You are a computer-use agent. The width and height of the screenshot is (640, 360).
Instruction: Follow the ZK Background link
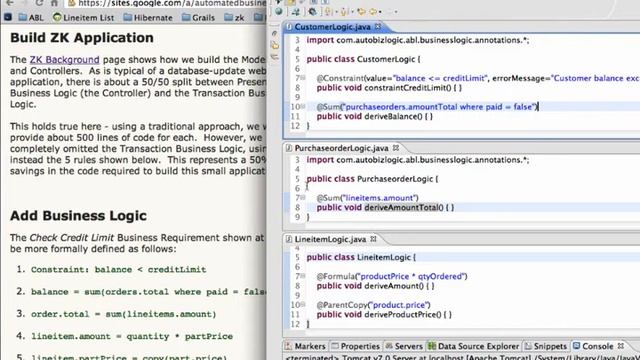click(x=64, y=60)
